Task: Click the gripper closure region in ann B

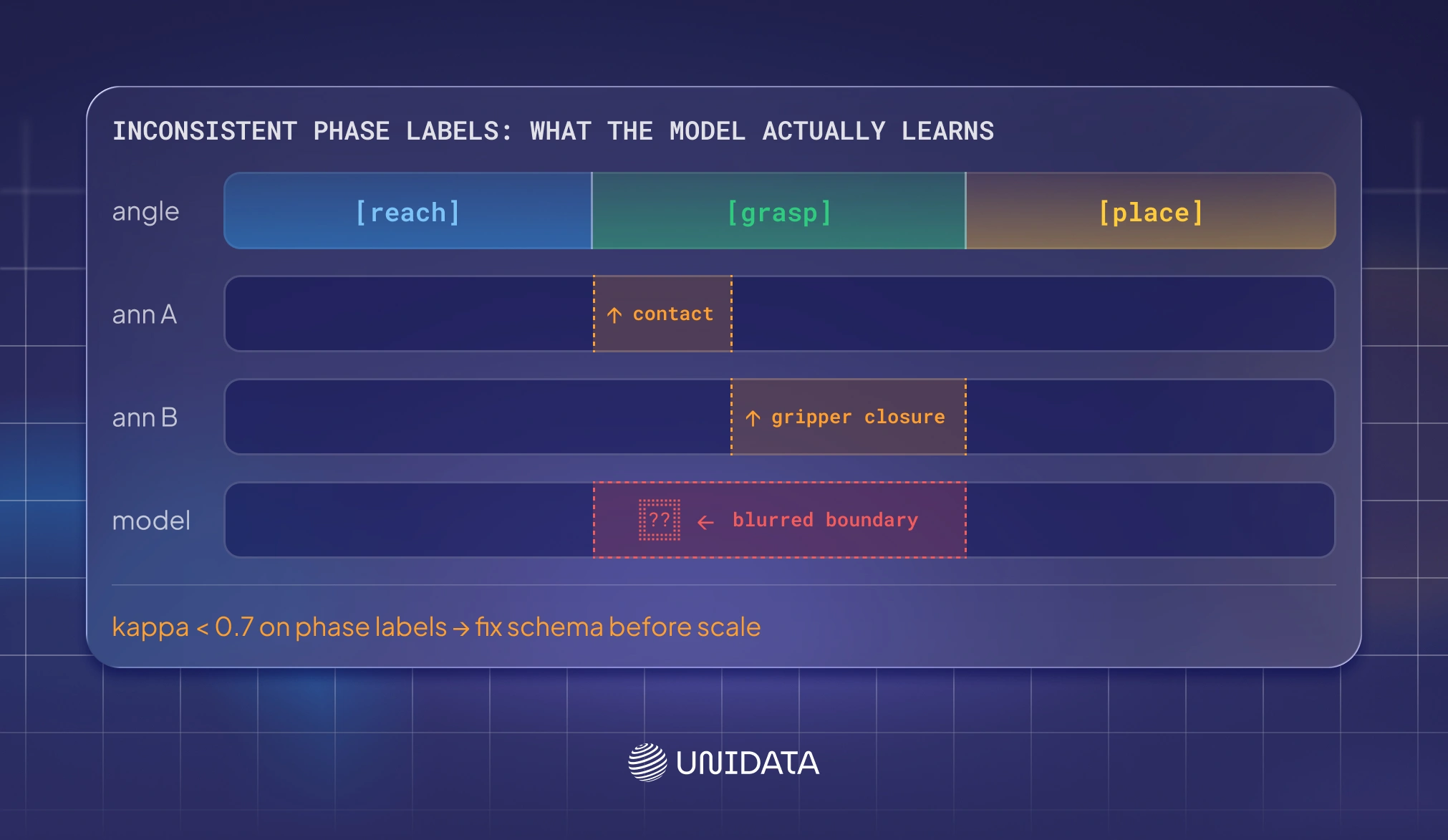Action: [x=849, y=417]
